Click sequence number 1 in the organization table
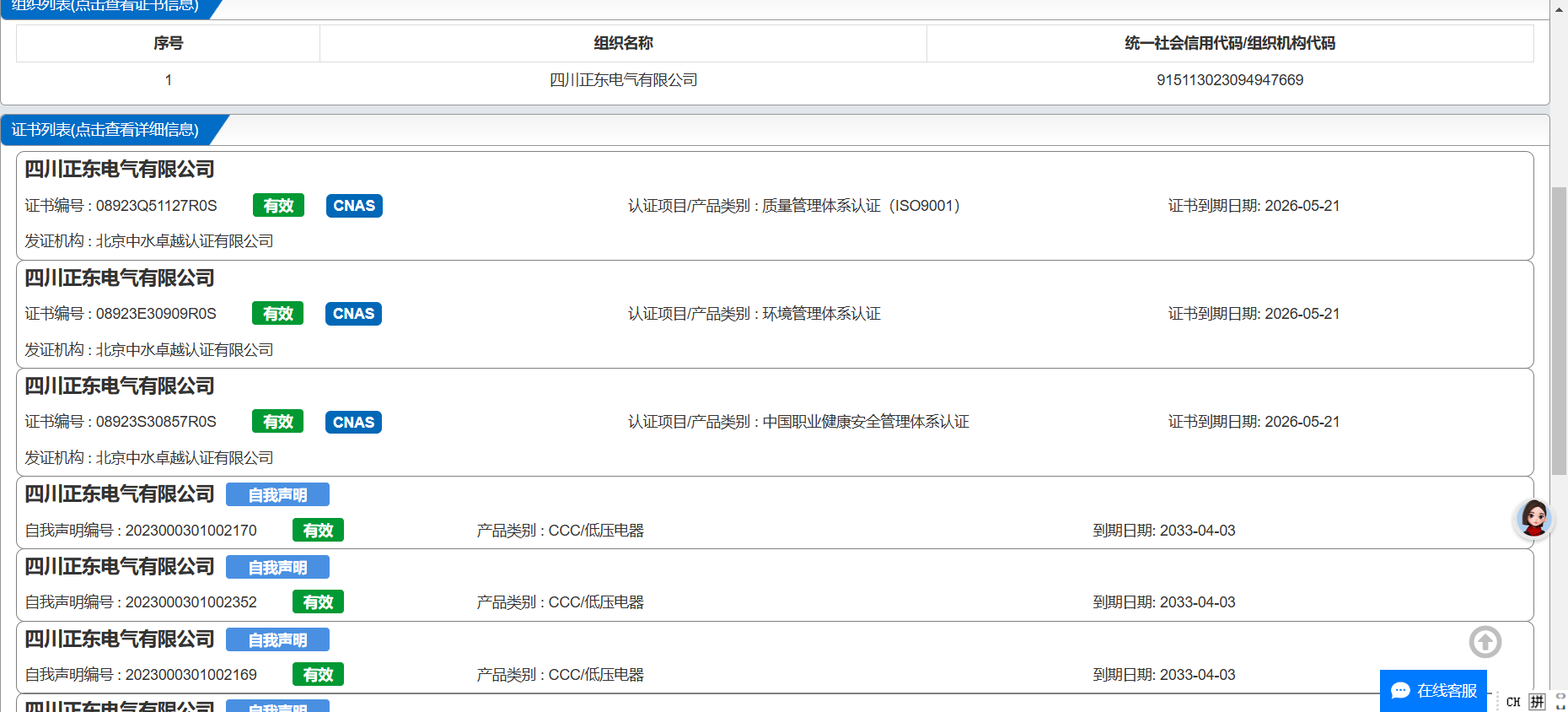The width and height of the screenshot is (1568, 712). [169, 80]
